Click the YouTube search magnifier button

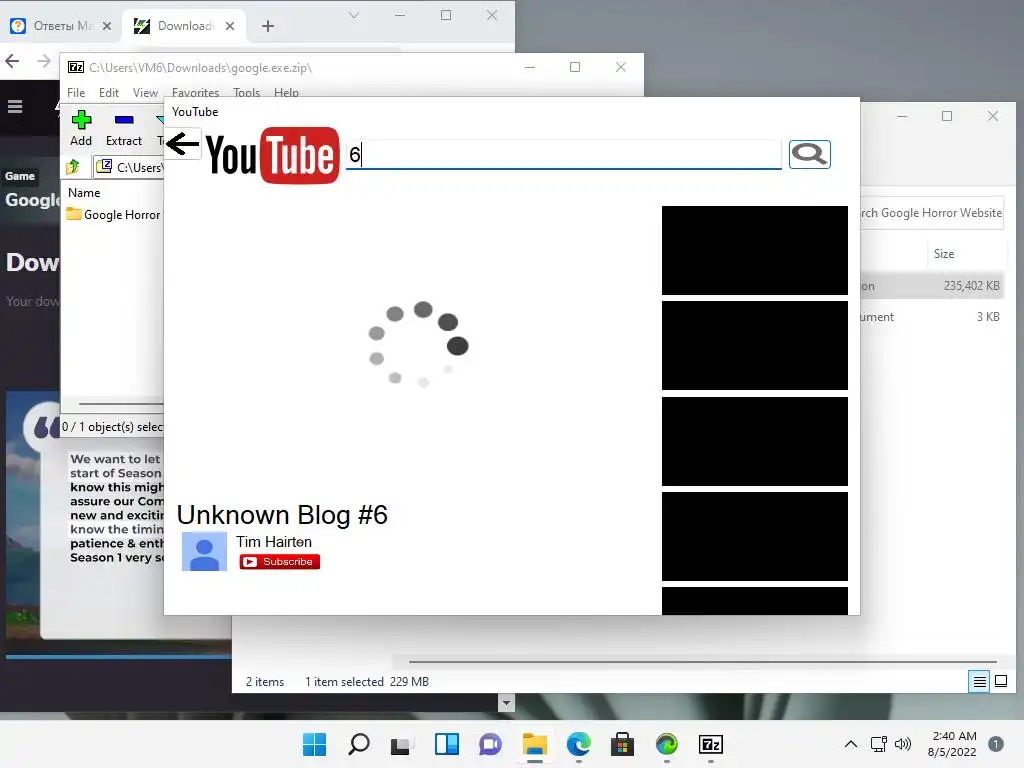tap(809, 154)
